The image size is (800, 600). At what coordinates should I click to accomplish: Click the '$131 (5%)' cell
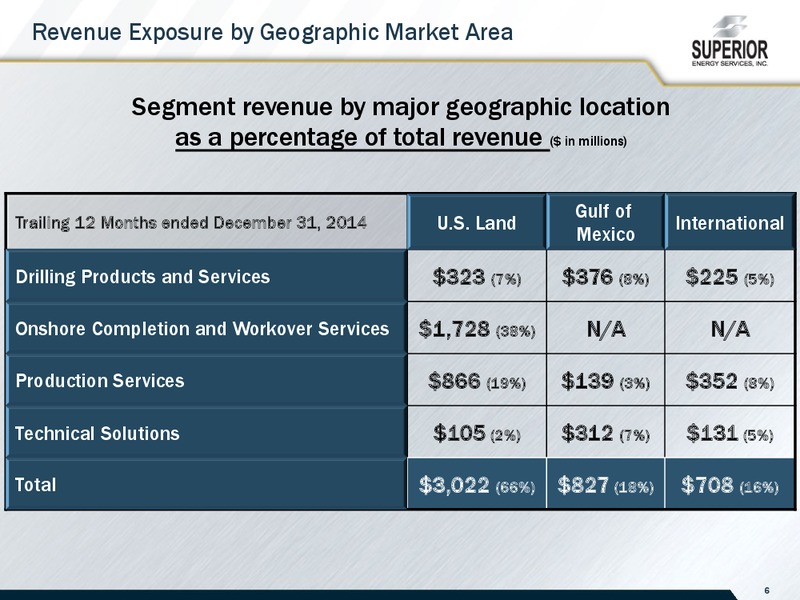[730, 433]
